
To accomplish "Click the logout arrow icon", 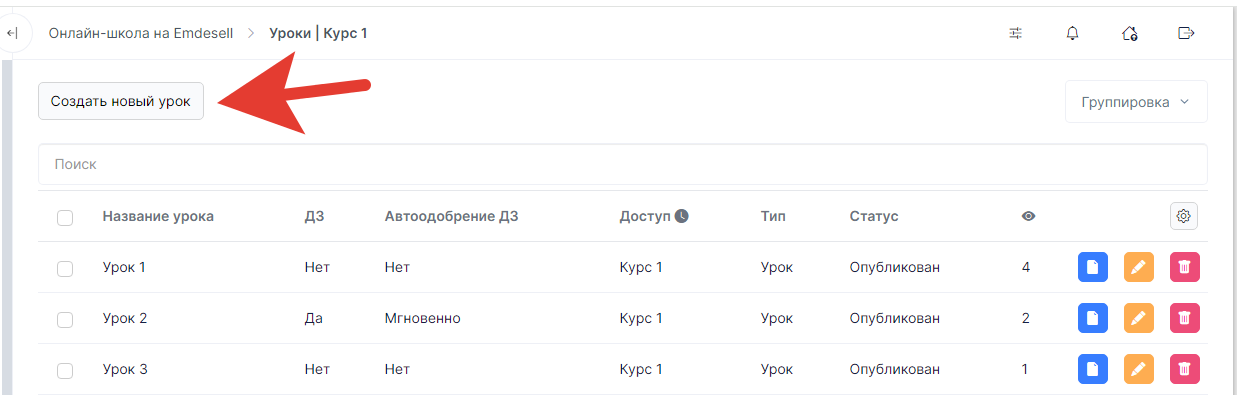I will pos(1186,33).
